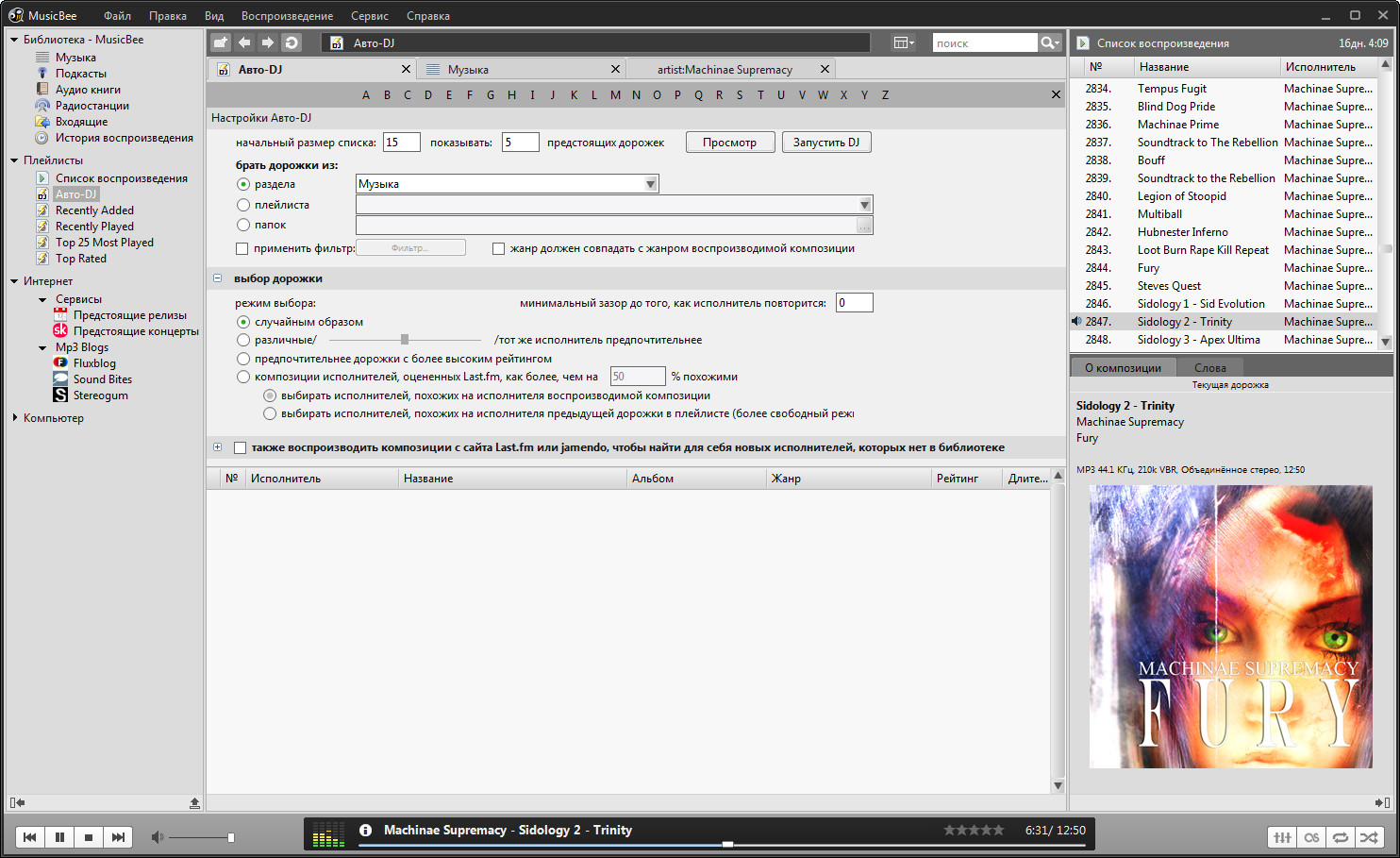1400x858 pixels.
Task: Open the playlist dropdown arrow
Action: click(864, 205)
